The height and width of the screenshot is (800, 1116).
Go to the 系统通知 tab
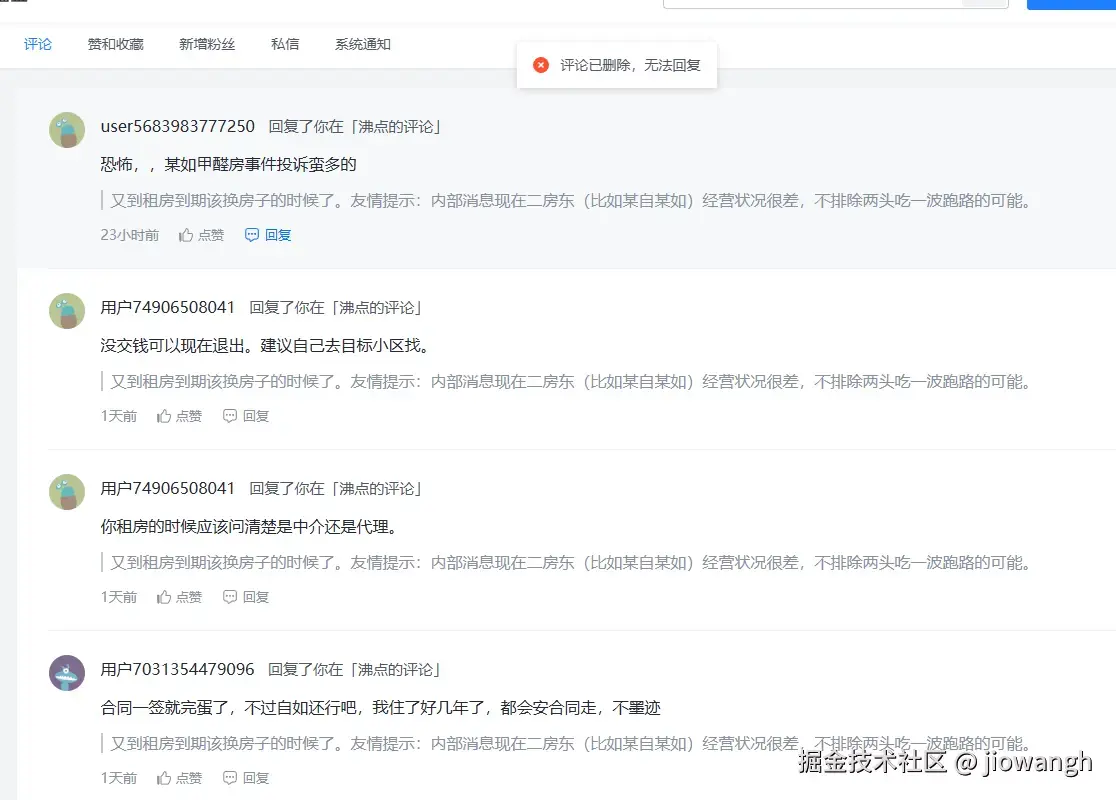click(362, 44)
